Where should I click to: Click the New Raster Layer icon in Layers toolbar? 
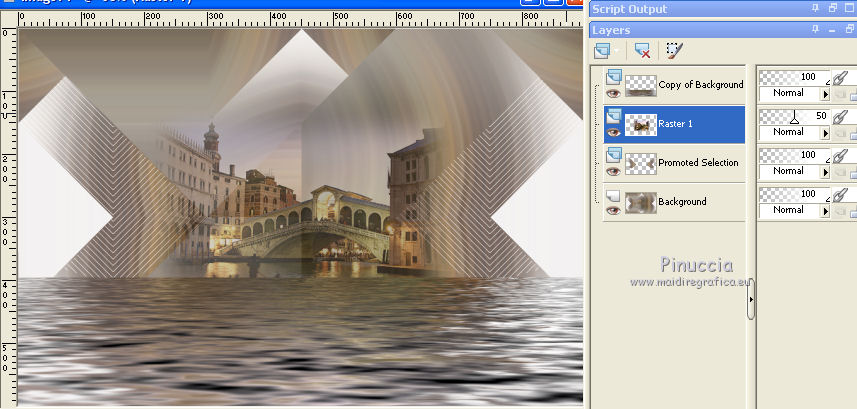coord(601,51)
